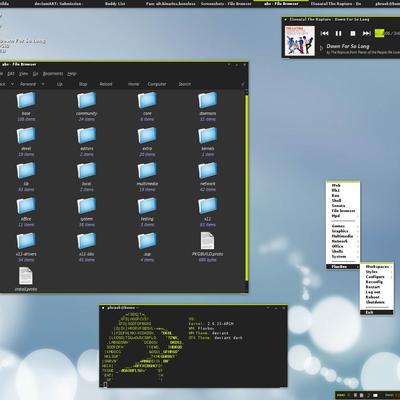Image resolution: width=400 pixels, height=400 pixels.
Task: Expand the Graphics submenu
Action: [x=343, y=231]
